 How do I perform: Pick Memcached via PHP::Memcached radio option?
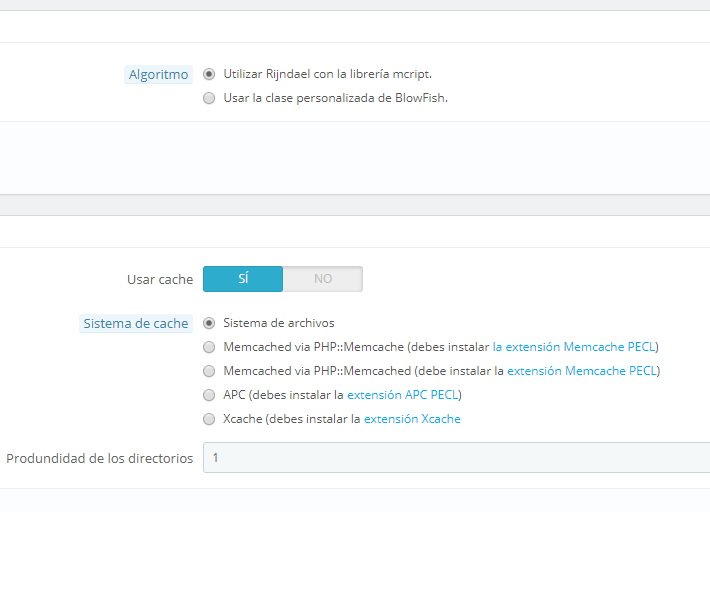209,371
